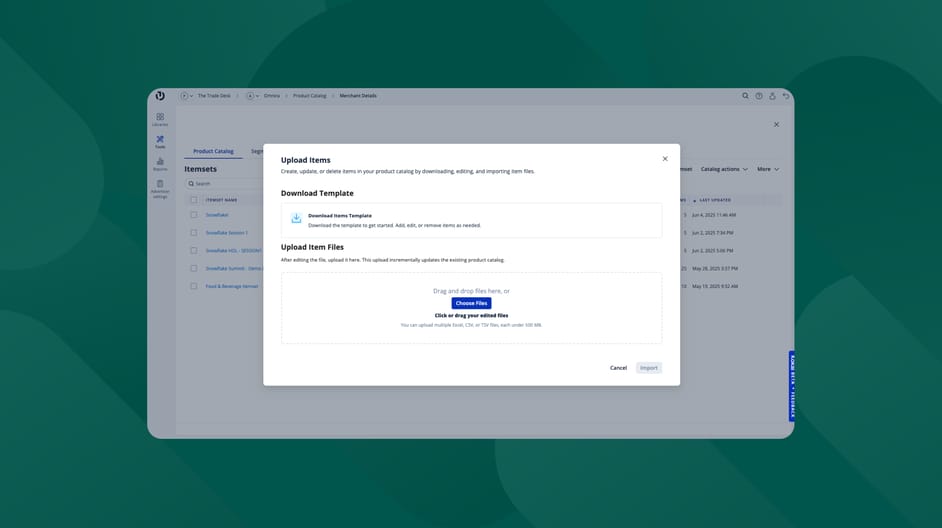Check the Snowflake HOL itemset checkbox
Screen dimensions: 942x528
(193, 250)
